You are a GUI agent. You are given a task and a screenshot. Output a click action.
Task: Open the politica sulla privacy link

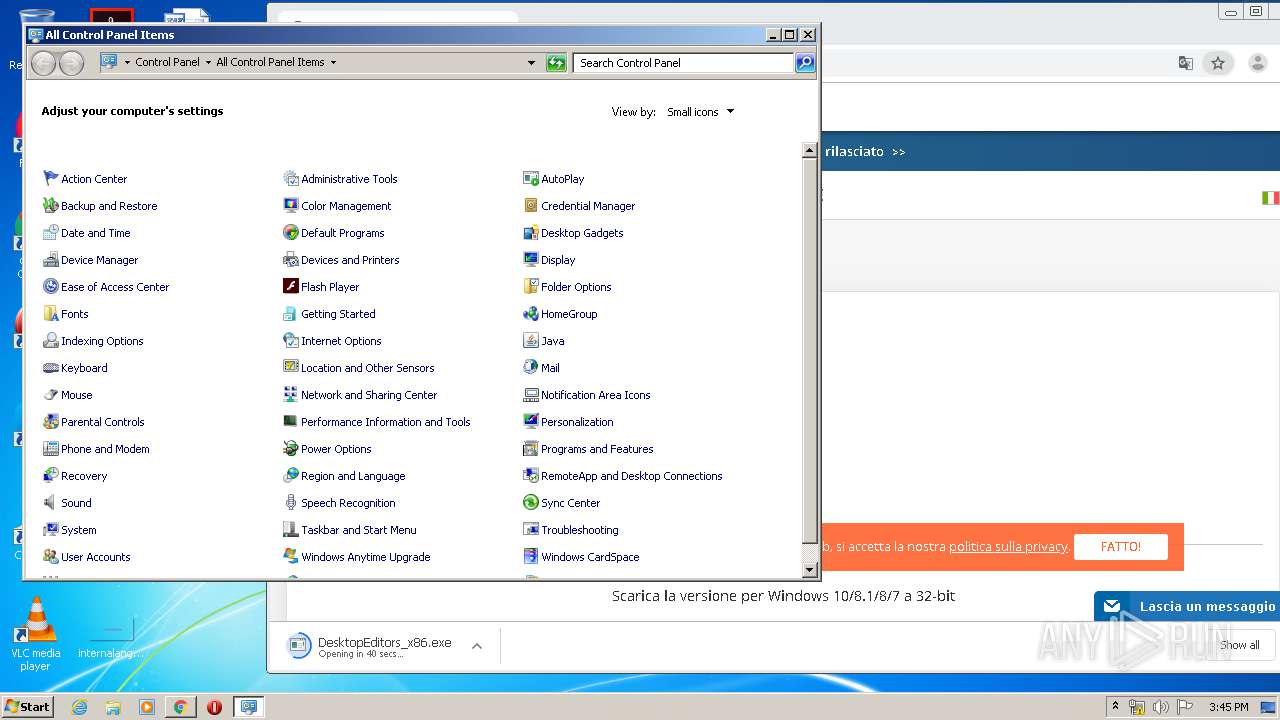1008,547
